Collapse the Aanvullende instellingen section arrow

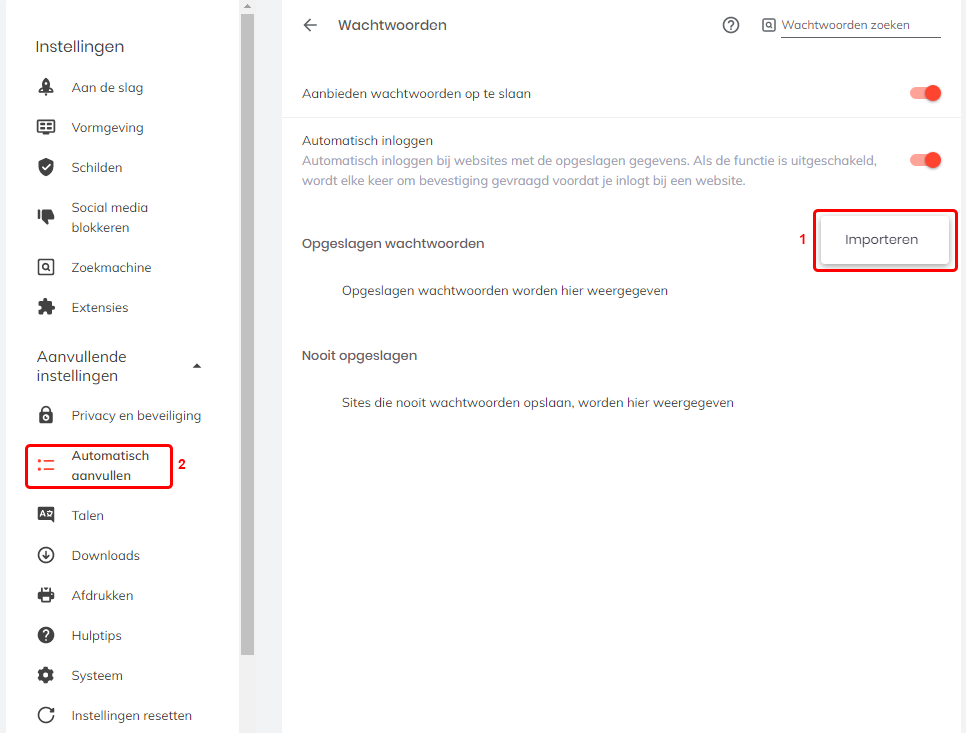click(197, 366)
